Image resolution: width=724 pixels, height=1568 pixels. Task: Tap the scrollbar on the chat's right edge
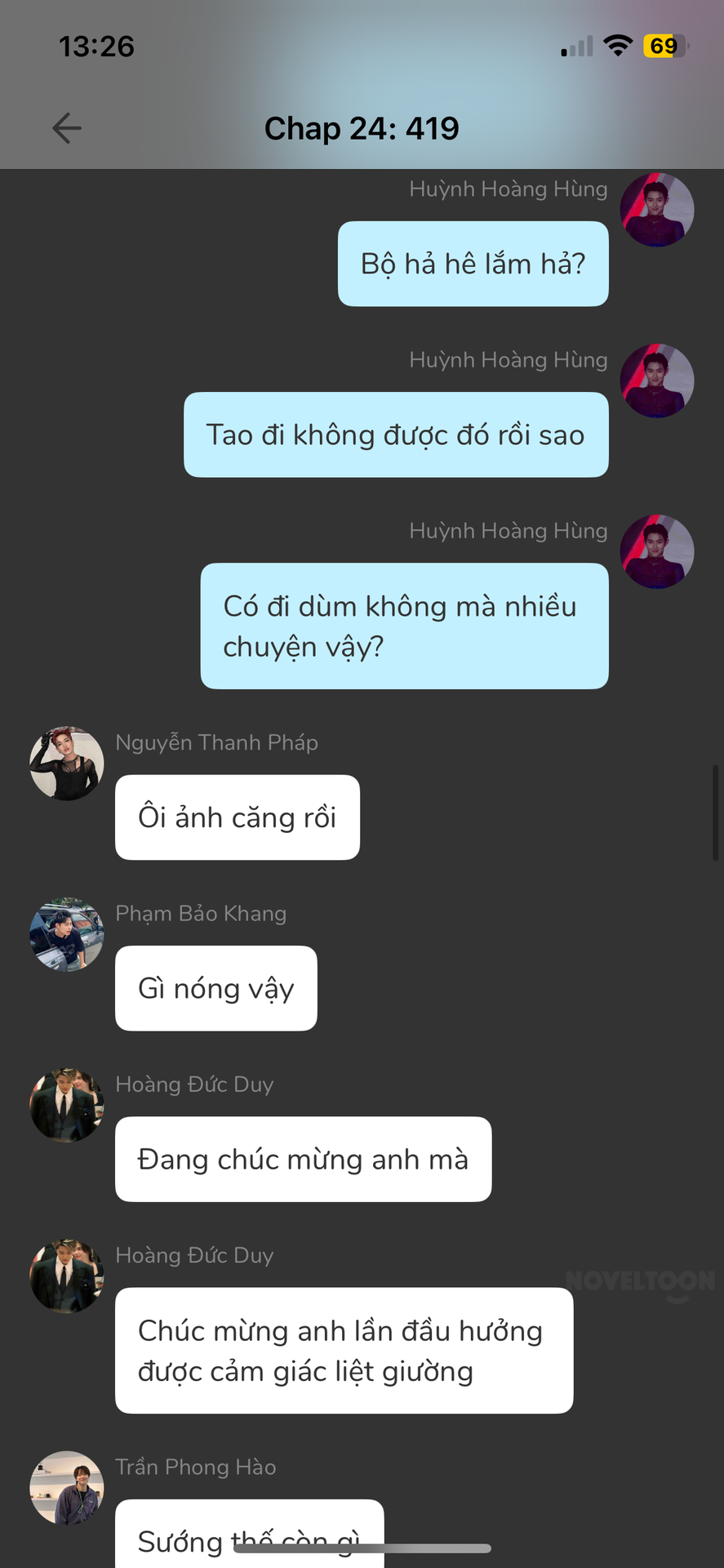716,813
